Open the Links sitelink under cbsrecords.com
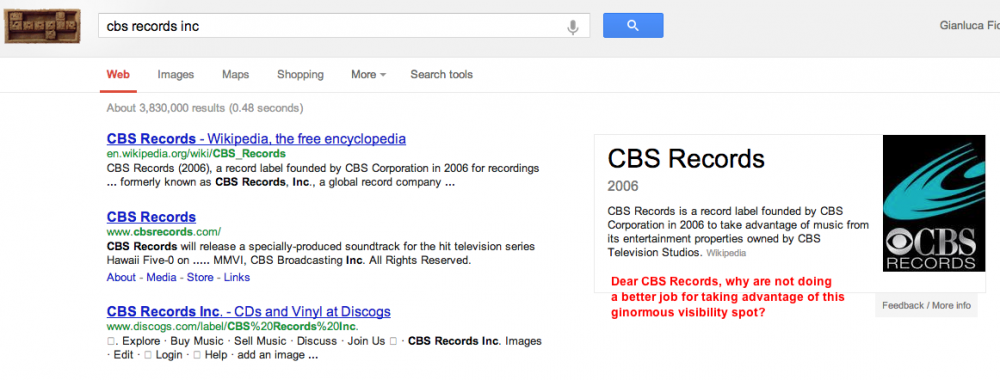The image size is (1000, 380). (237, 277)
